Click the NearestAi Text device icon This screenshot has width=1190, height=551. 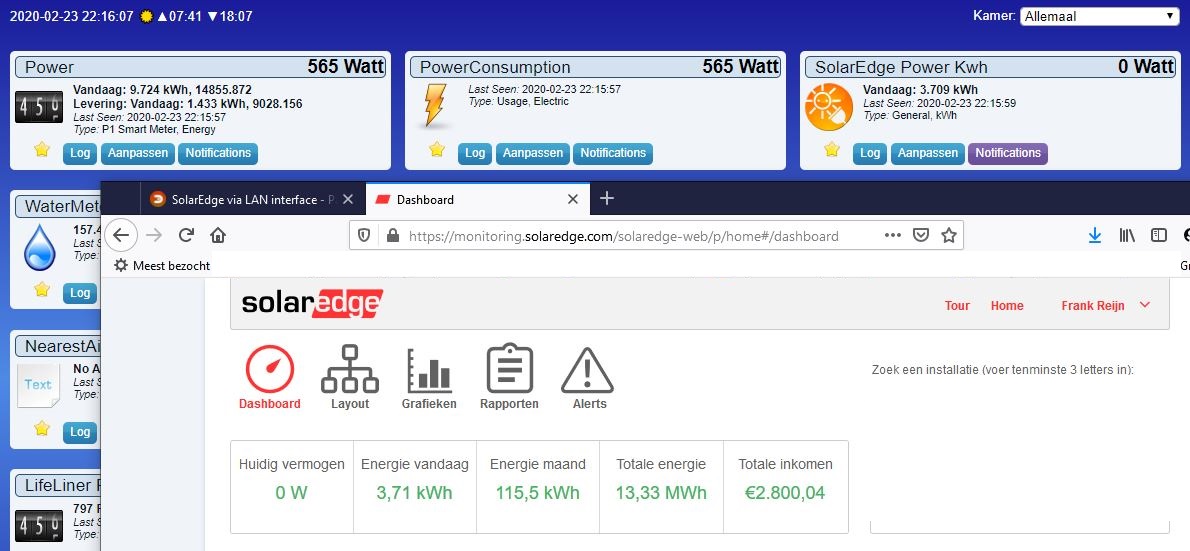(38, 385)
